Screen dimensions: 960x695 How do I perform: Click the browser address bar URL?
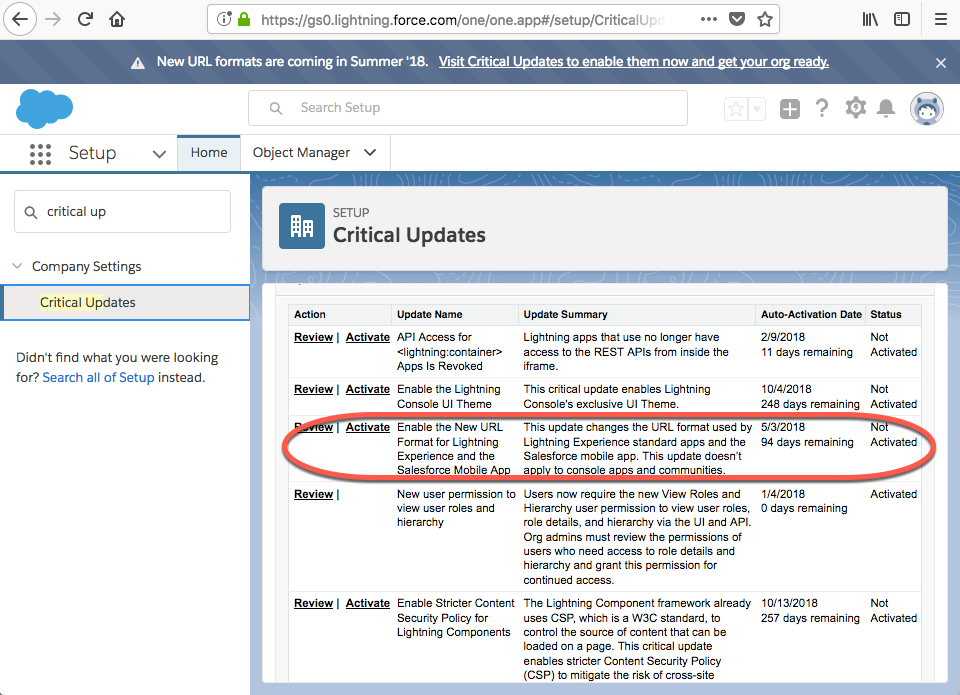point(462,20)
